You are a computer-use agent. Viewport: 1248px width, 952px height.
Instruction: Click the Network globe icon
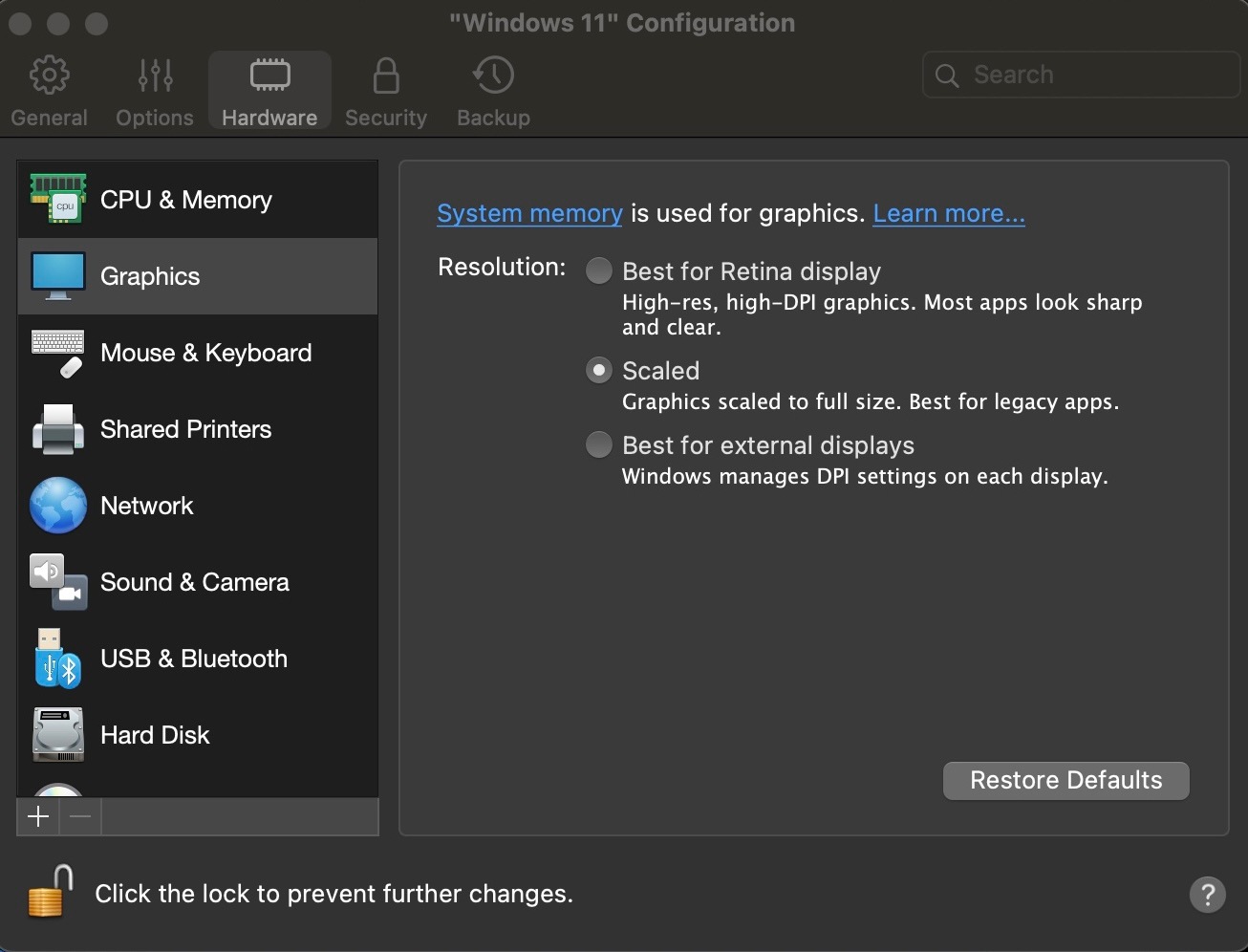point(58,506)
